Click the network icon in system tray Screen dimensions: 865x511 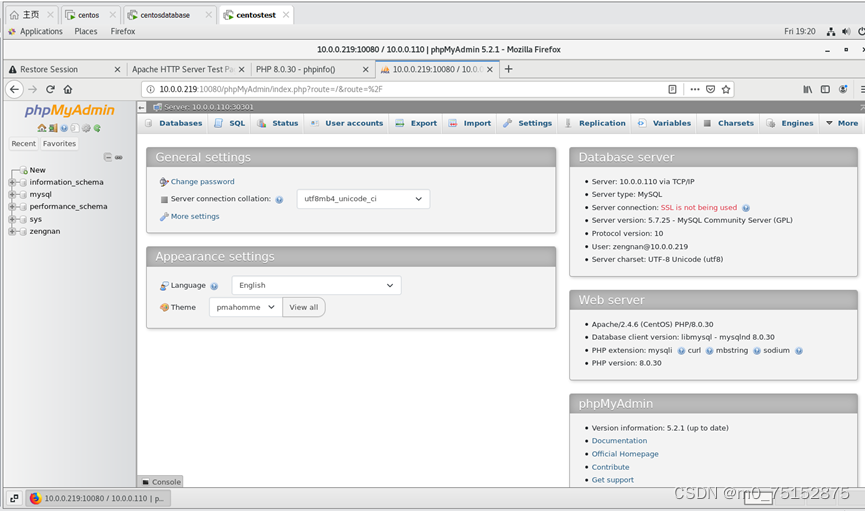[x=831, y=31]
